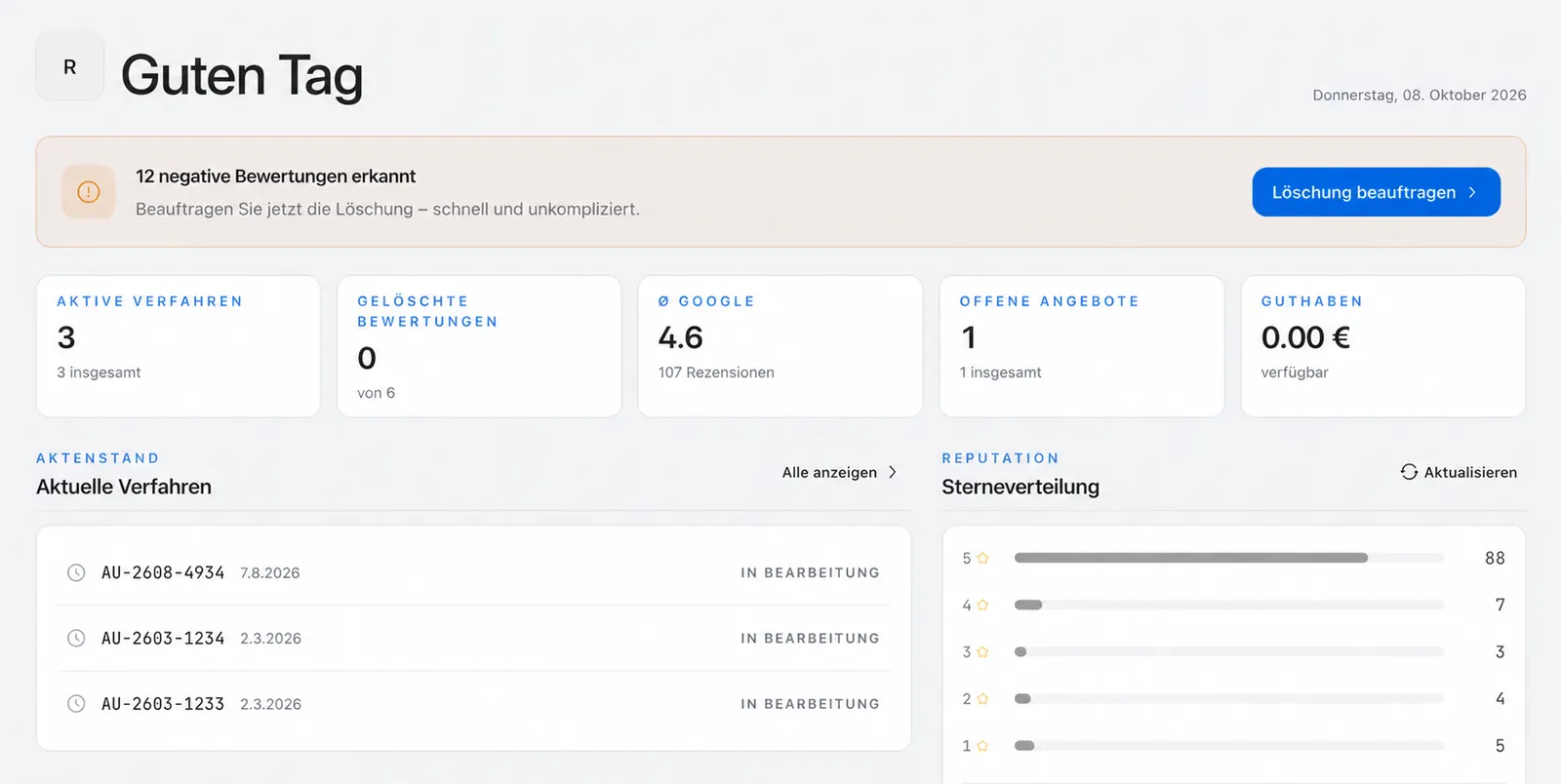Screen dimensions: 1561x784
Task: Click the chevron next to Alle anzeigen
Action: 892,472
